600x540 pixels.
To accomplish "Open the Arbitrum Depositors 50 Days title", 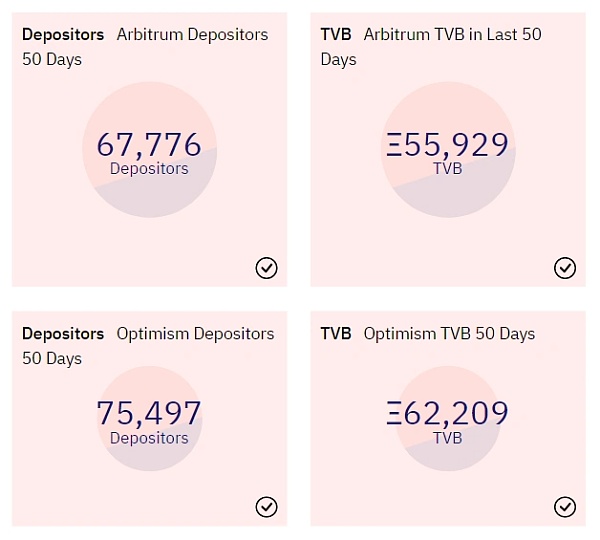I will click(x=192, y=35).
